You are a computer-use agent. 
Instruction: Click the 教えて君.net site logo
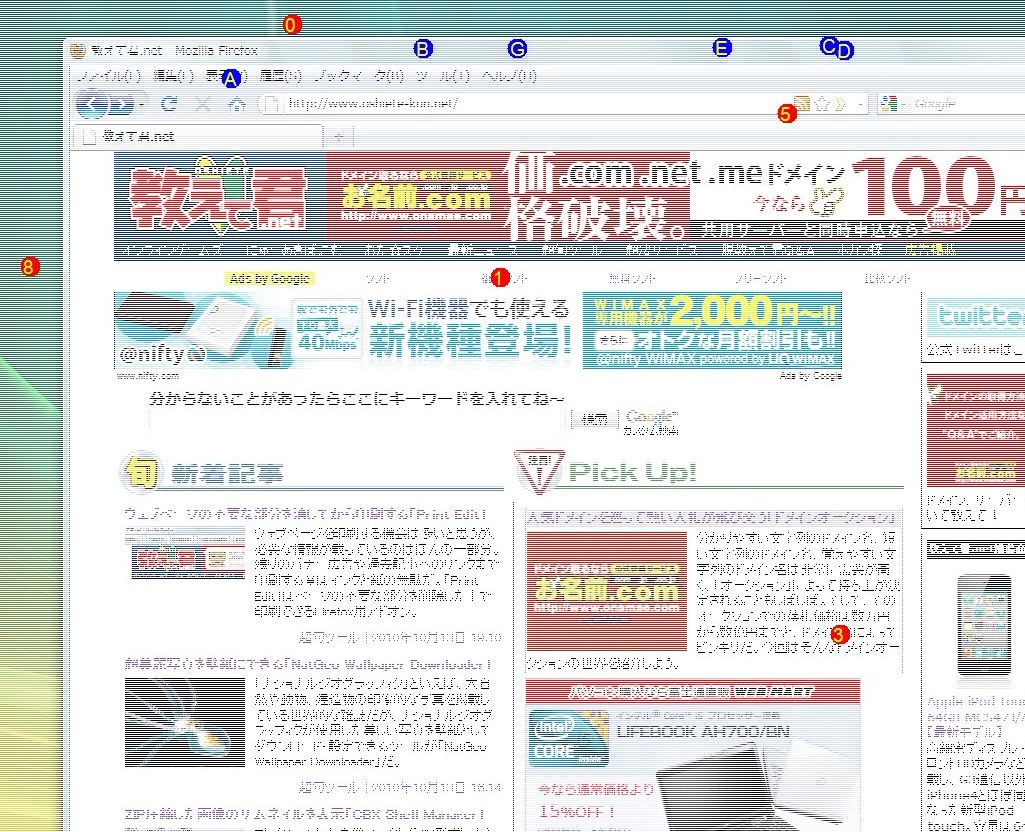pos(219,196)
